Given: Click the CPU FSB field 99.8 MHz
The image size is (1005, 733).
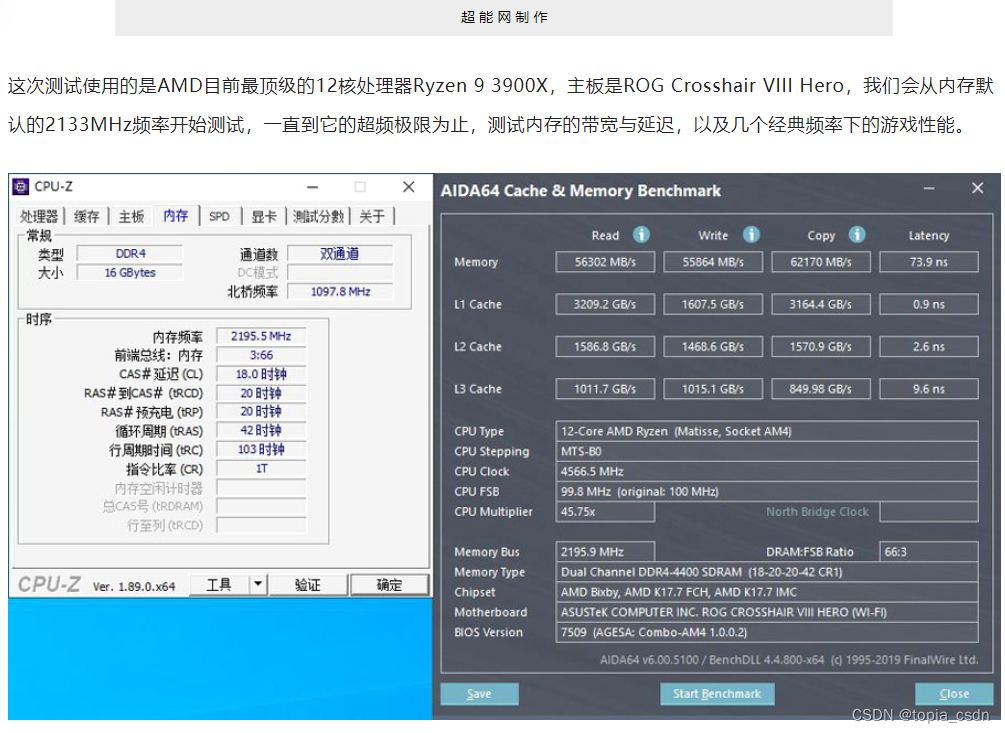Looking at the screenshot, I should click(x=767, y=491).
